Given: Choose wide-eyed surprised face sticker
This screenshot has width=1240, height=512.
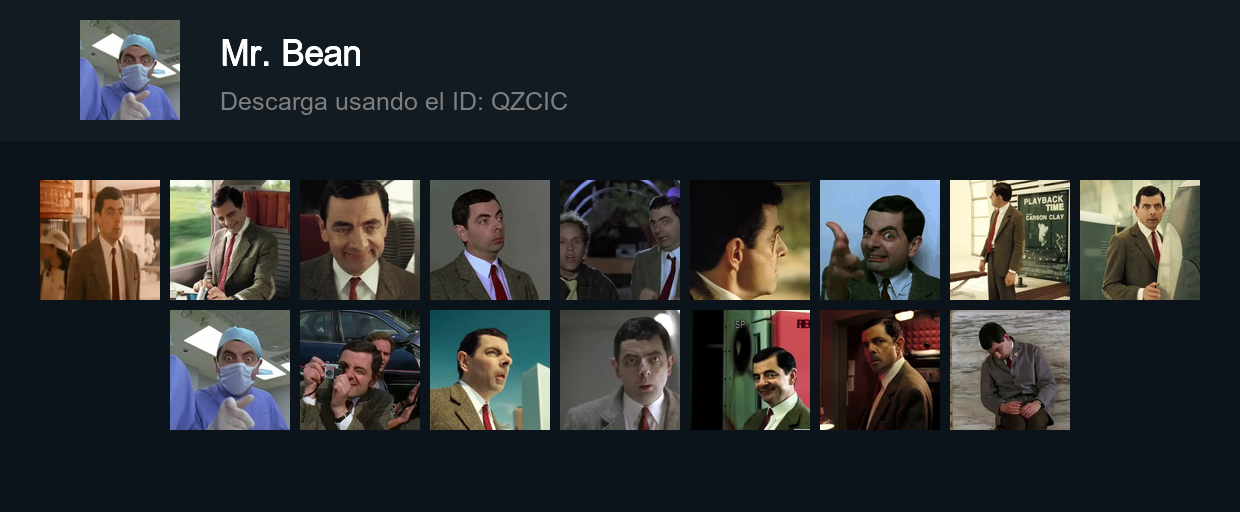Looking at the screenshot, I should [620, 370].
